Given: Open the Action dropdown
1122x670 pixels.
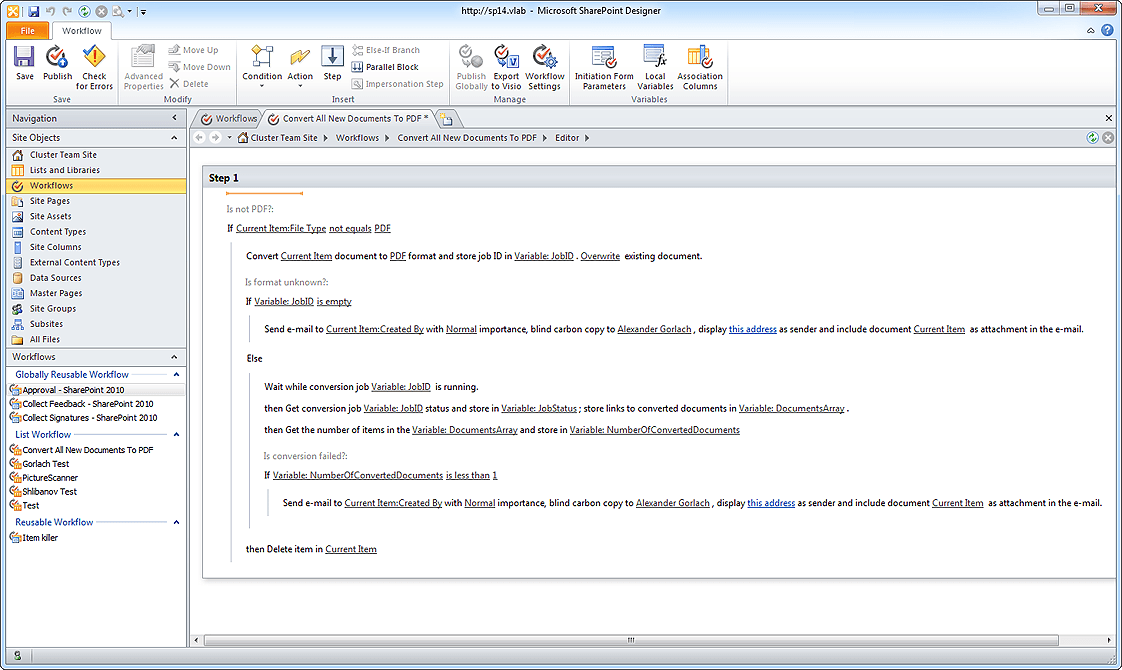Looking at the screenshot, I should click(x=300, y=67).
